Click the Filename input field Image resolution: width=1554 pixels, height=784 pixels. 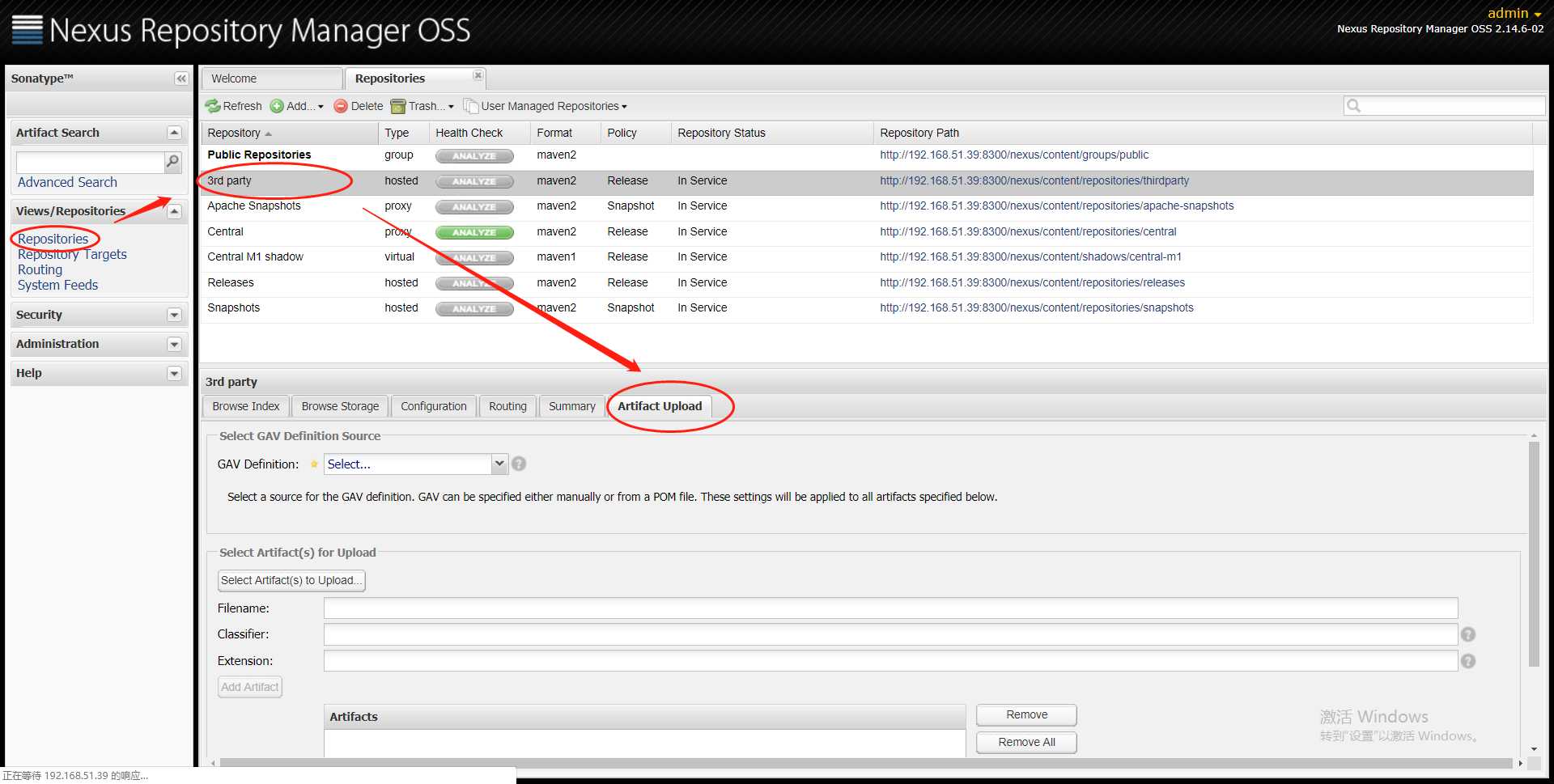(x=890, y=608)
